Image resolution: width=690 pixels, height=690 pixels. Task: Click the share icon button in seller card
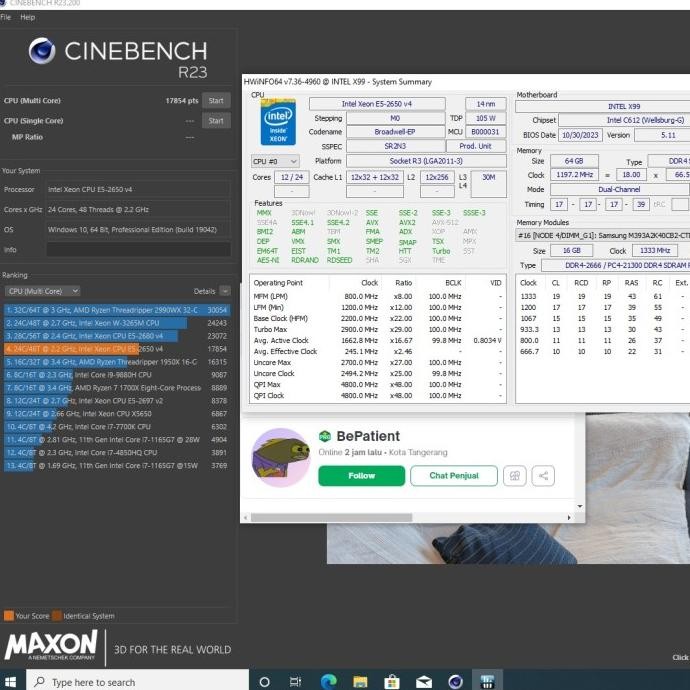click(543, 476)
